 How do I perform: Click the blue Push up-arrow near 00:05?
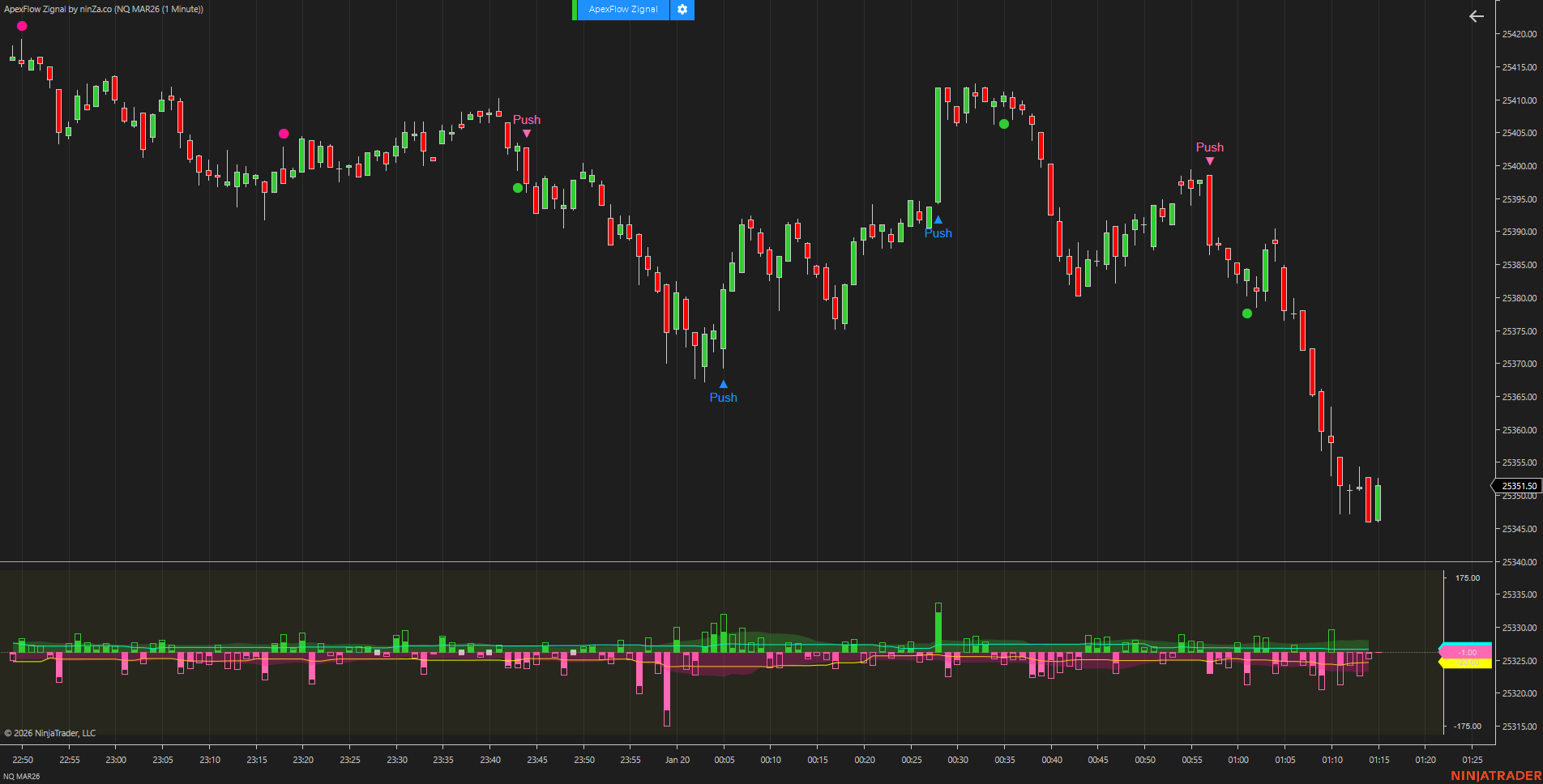723,385
